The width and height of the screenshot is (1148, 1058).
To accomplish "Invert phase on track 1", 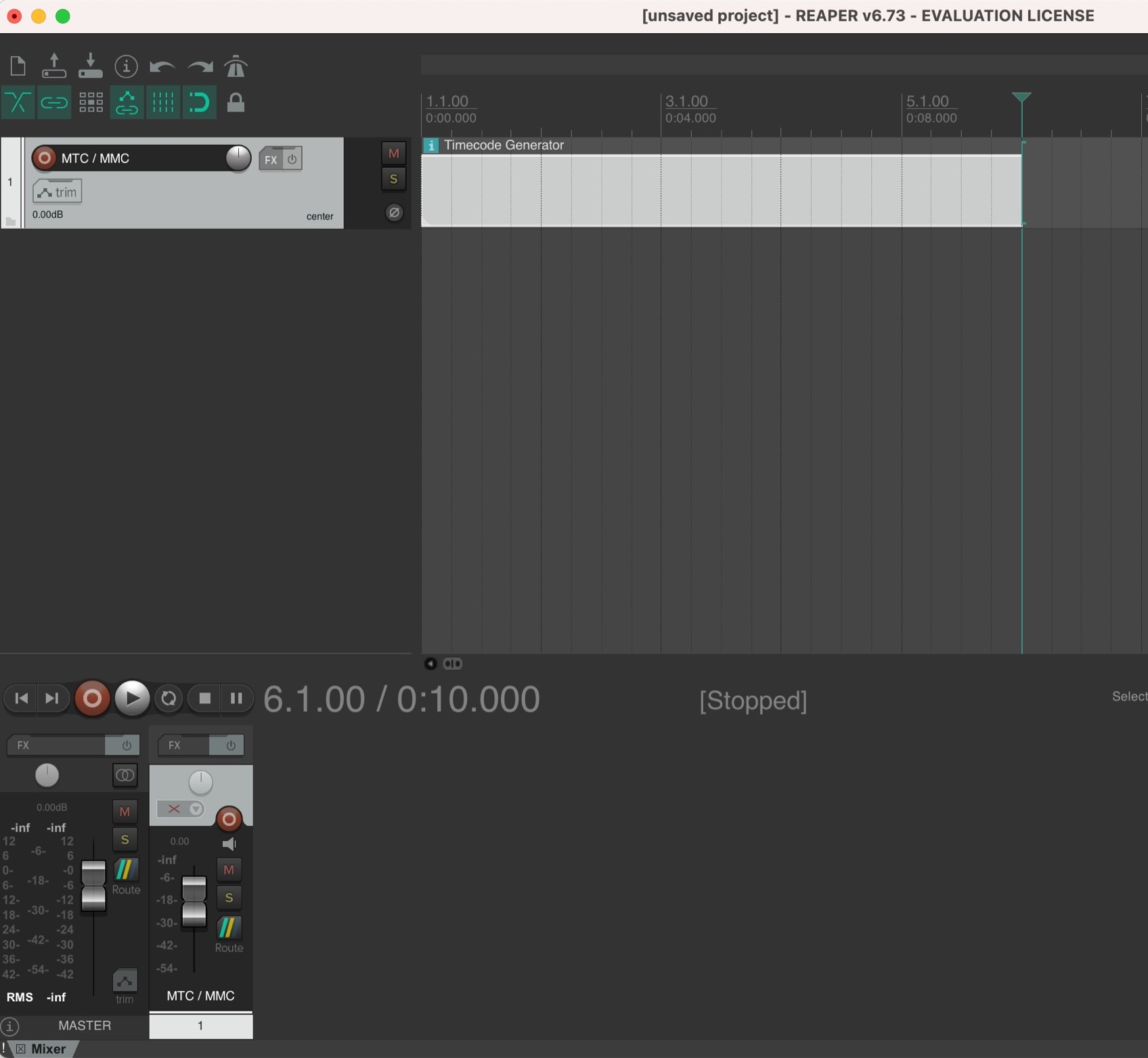I will [394, 213].
